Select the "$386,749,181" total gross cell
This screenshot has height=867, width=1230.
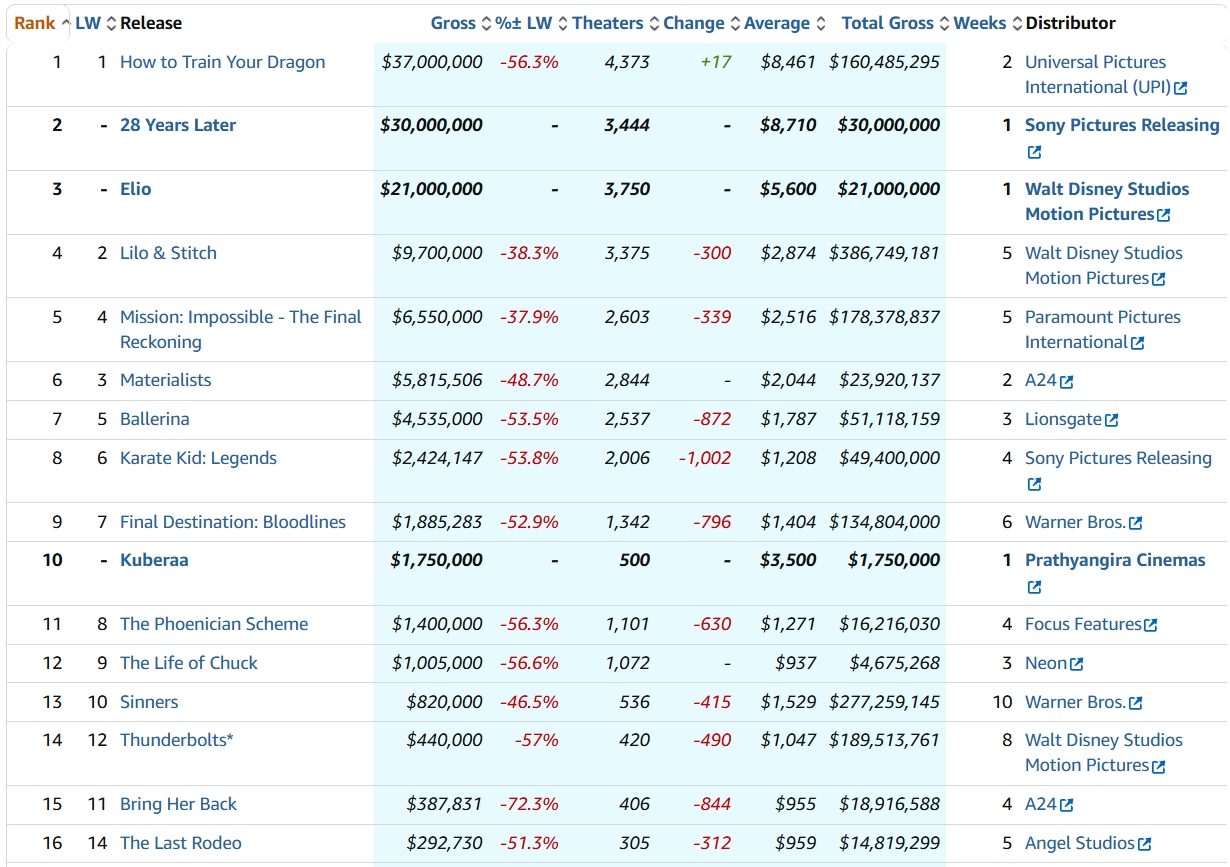coord(884,253)
